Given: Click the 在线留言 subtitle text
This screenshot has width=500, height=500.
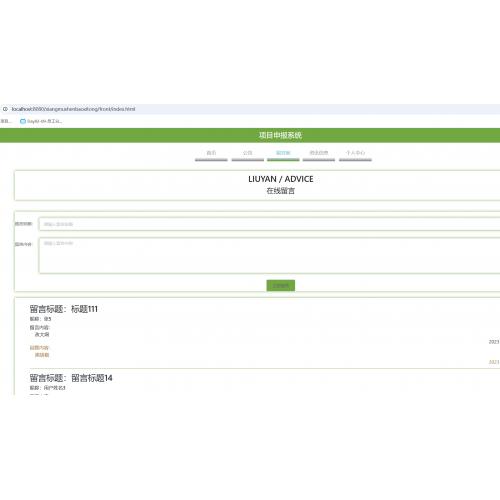Looking at the screenshot, I should pyautogui.click(x=281, y=191).
